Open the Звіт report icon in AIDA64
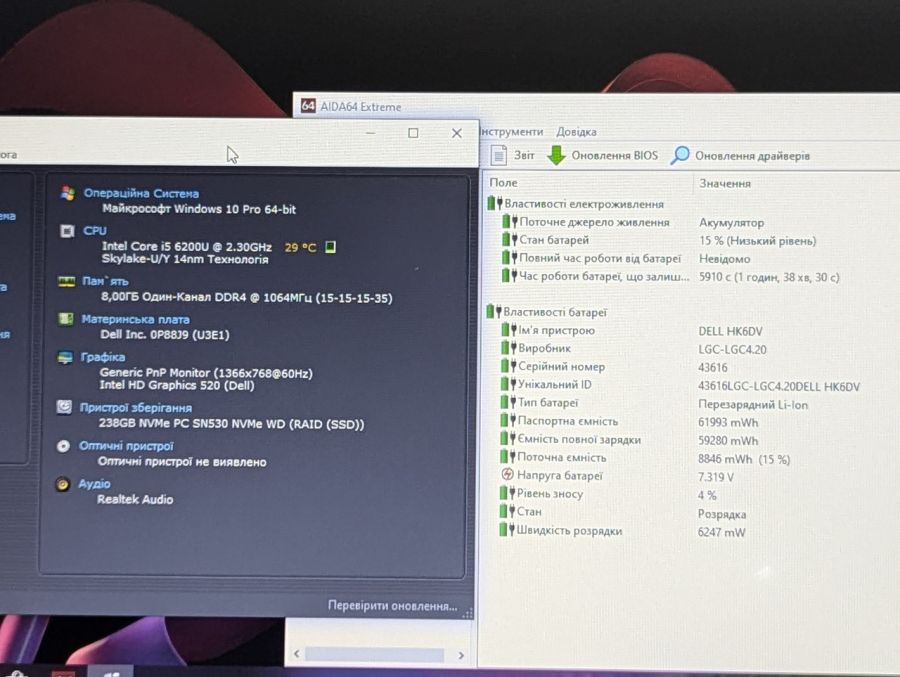 coord(499,155)
